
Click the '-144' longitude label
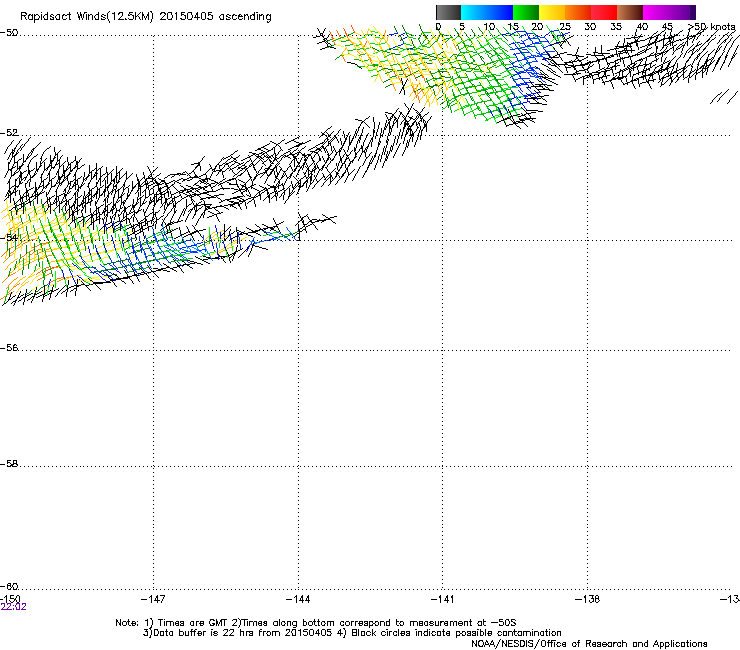point(298,599)
